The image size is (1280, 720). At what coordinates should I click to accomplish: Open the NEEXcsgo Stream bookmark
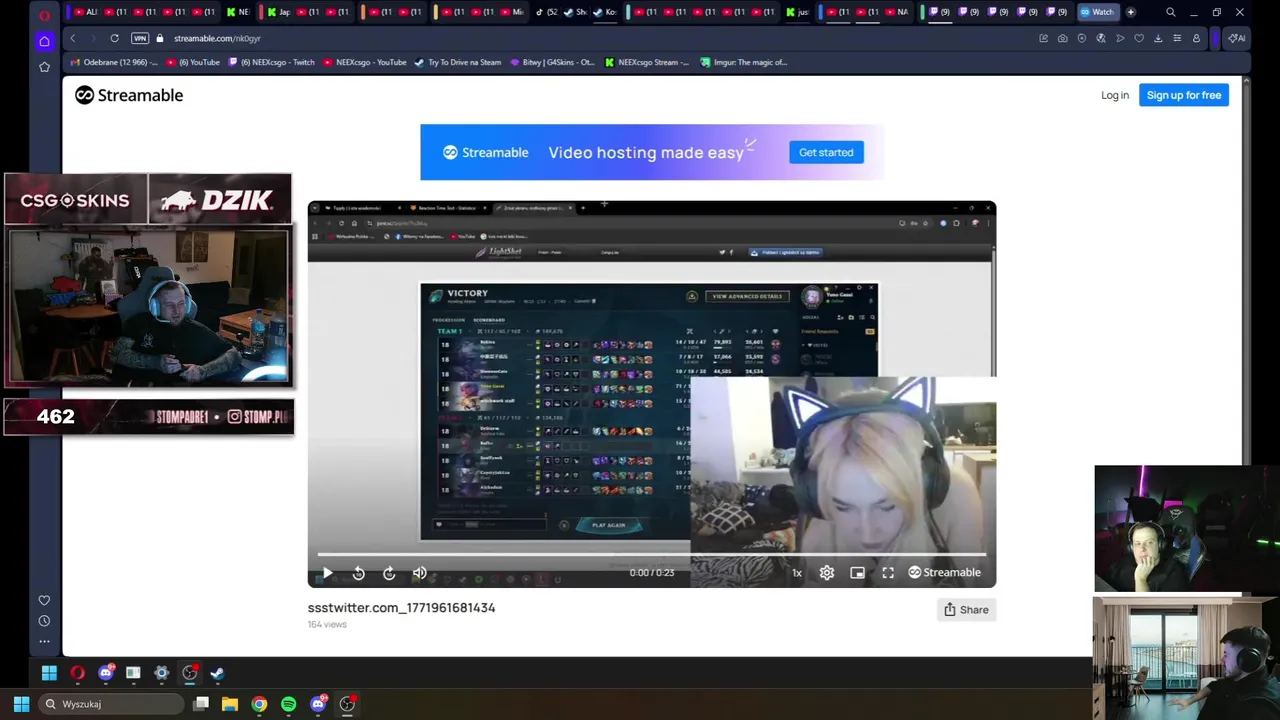point(647,62)
